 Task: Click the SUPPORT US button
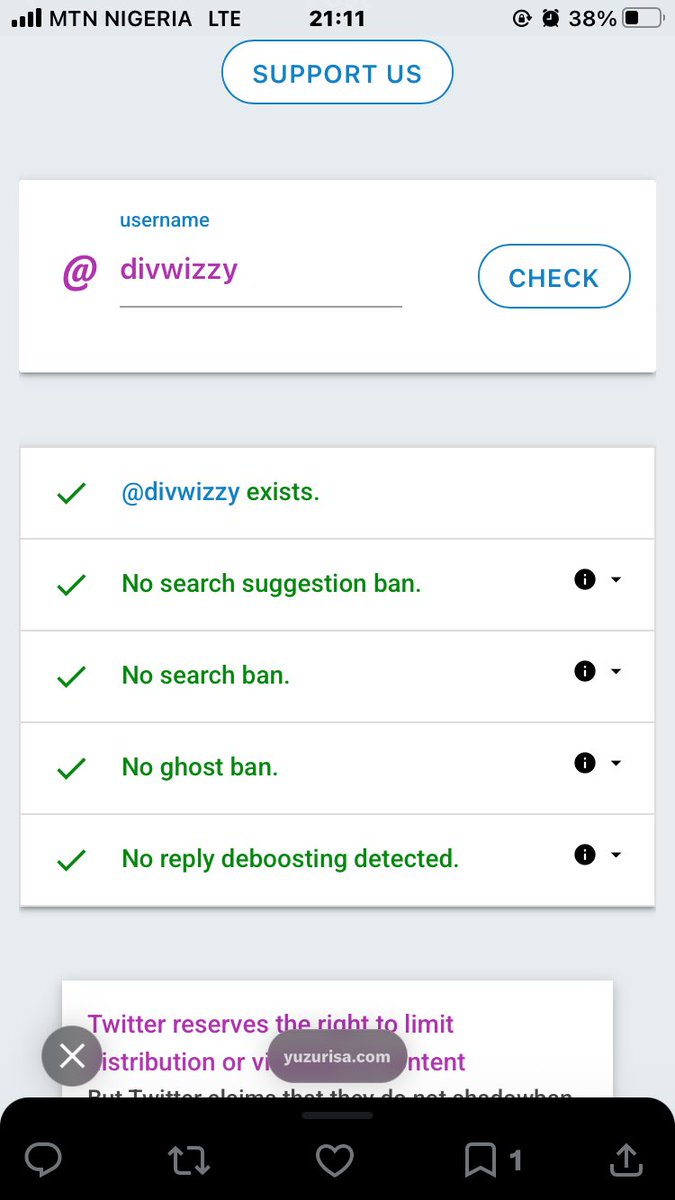click(337, 73)
